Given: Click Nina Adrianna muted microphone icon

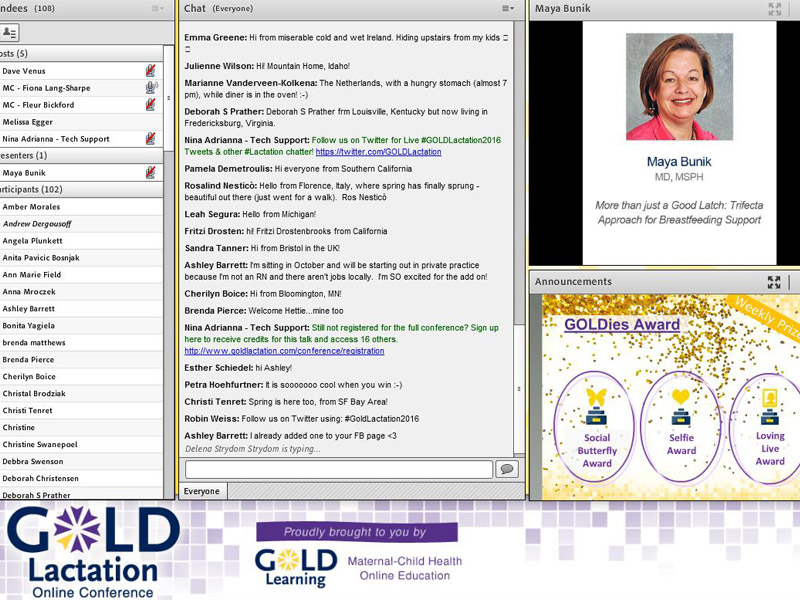Looking at the screenshot, I should pos(151,138).
